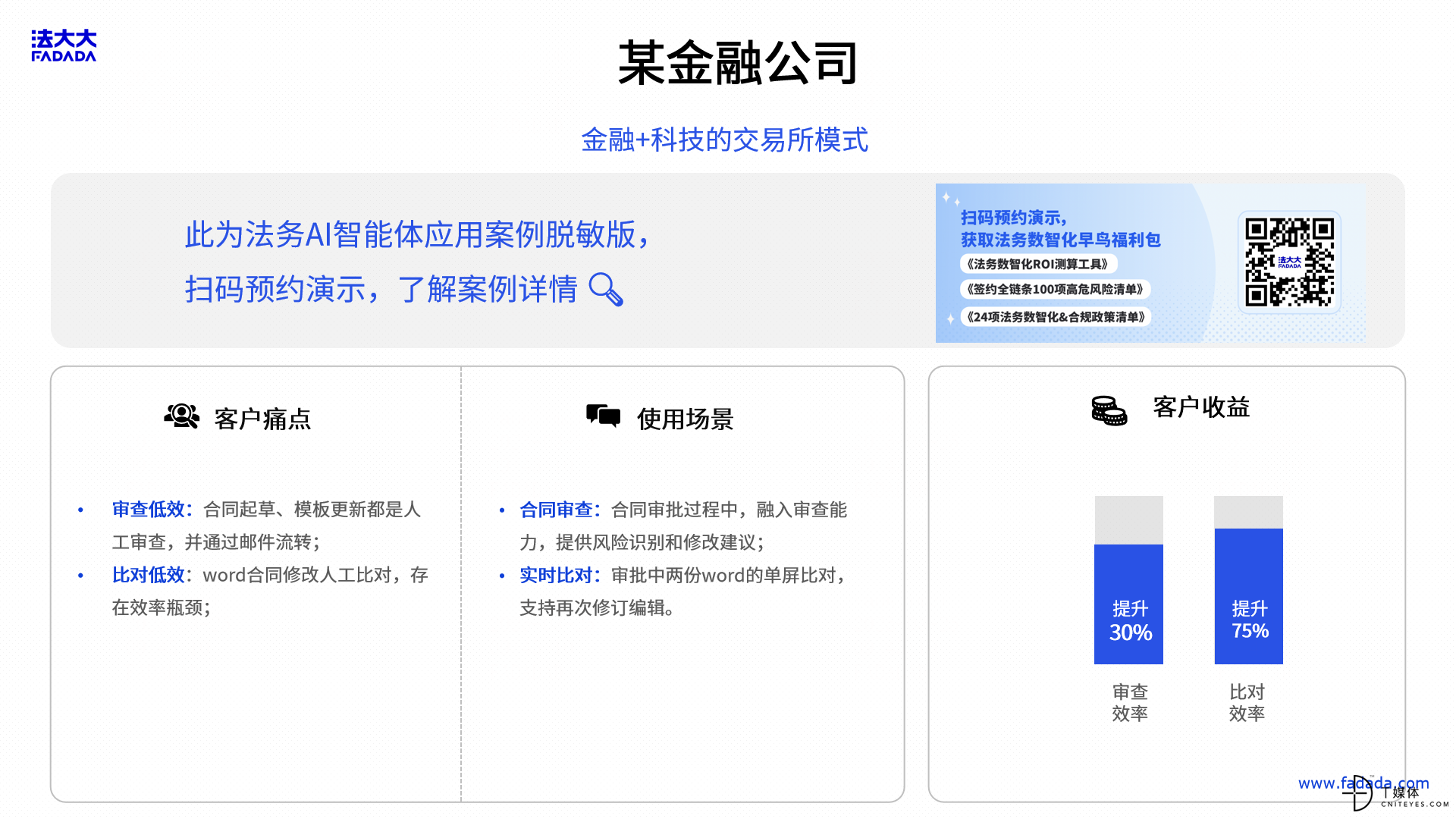The width and height of the screenshot is (1456, 819).
Task: Click the text 扫码预约演示，了解案例详情
Action: point(381,290)
